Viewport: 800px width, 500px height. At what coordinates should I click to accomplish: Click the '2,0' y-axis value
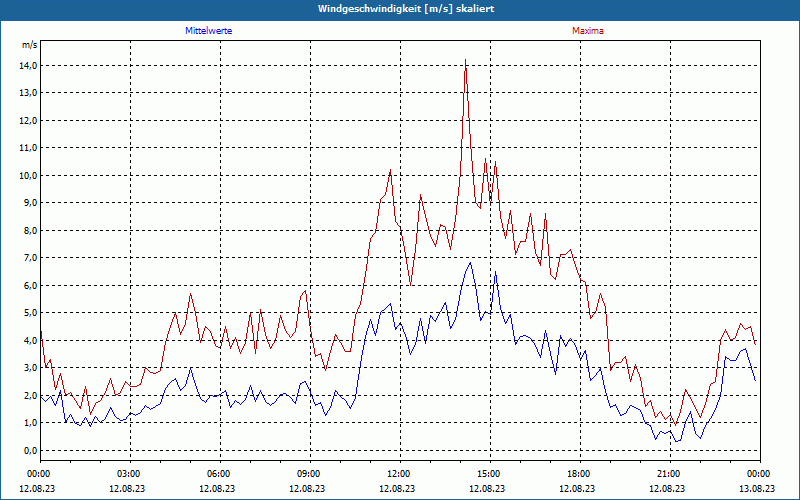(29, 395)
